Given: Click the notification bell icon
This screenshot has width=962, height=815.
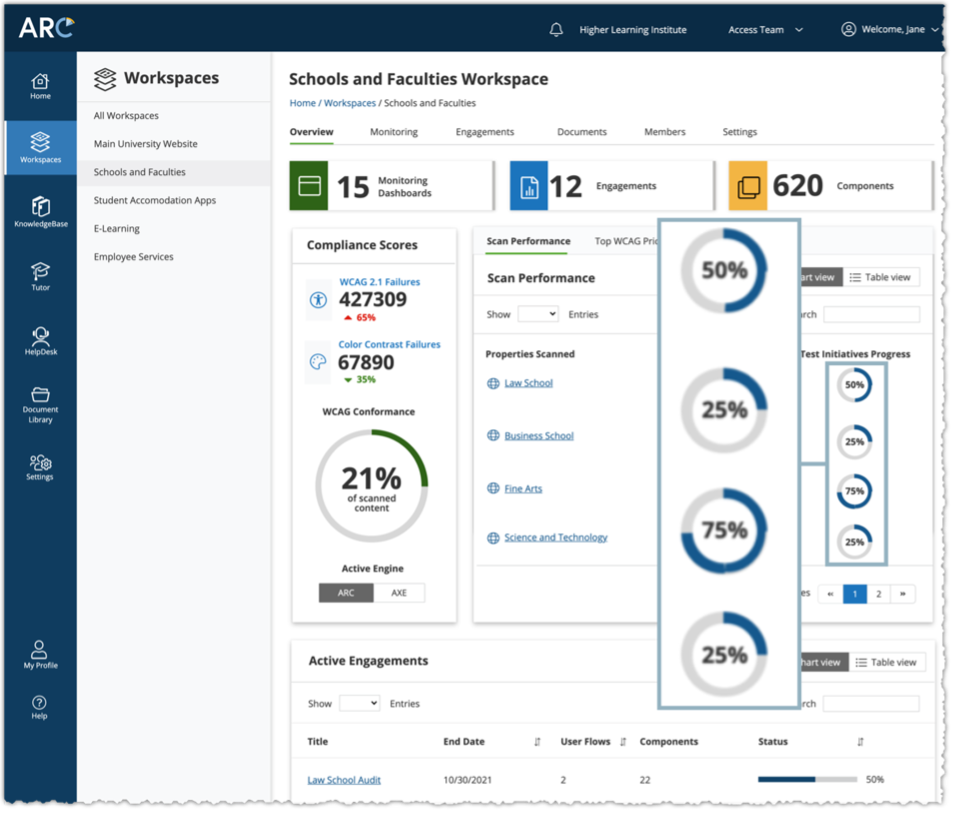Looking at the screenshot, I should click(x=556, y=30).
